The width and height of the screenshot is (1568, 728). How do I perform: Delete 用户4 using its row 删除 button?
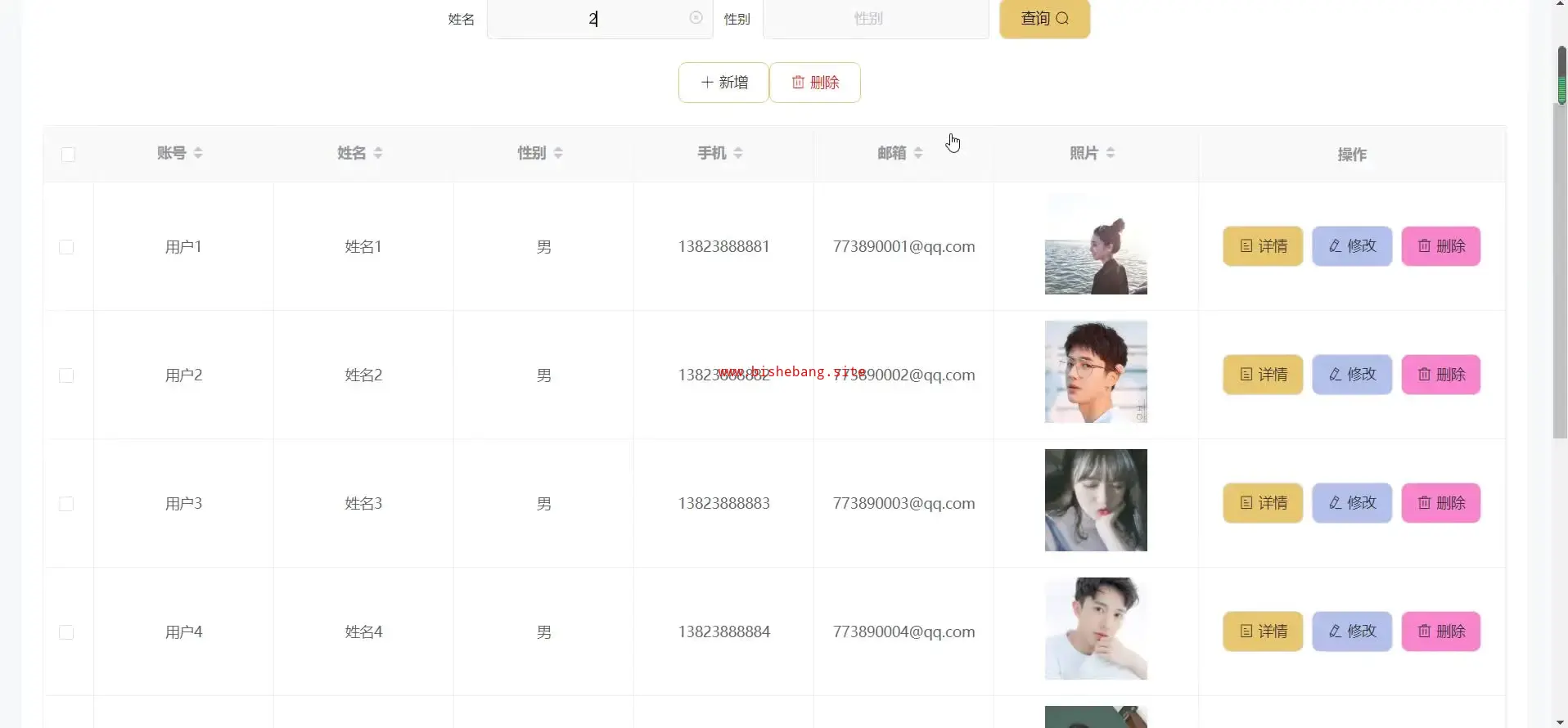pyautogui.click(x=1441, y=631)
